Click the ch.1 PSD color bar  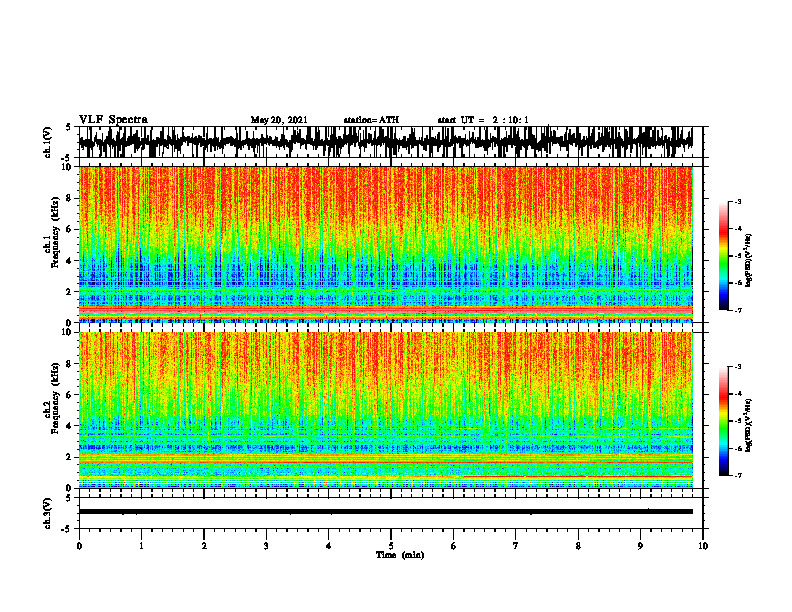point(724,256)
